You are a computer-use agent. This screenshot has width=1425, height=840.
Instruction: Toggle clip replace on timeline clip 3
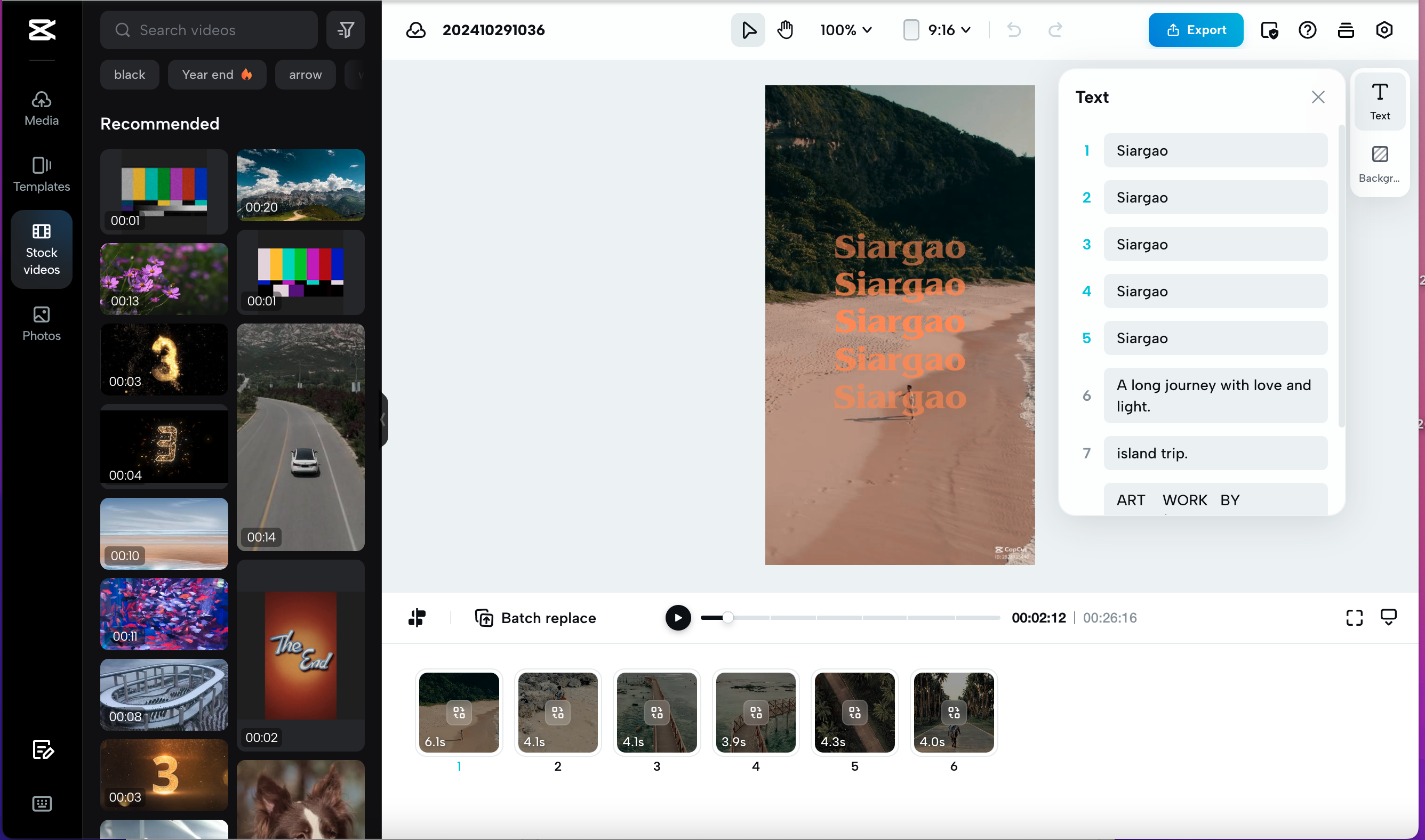[x=657, y=712]
